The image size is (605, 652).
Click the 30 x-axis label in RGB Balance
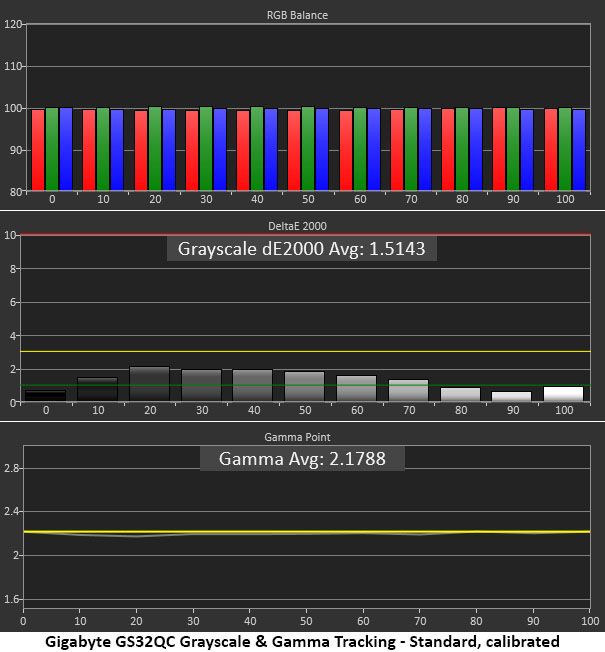[206, 199]
